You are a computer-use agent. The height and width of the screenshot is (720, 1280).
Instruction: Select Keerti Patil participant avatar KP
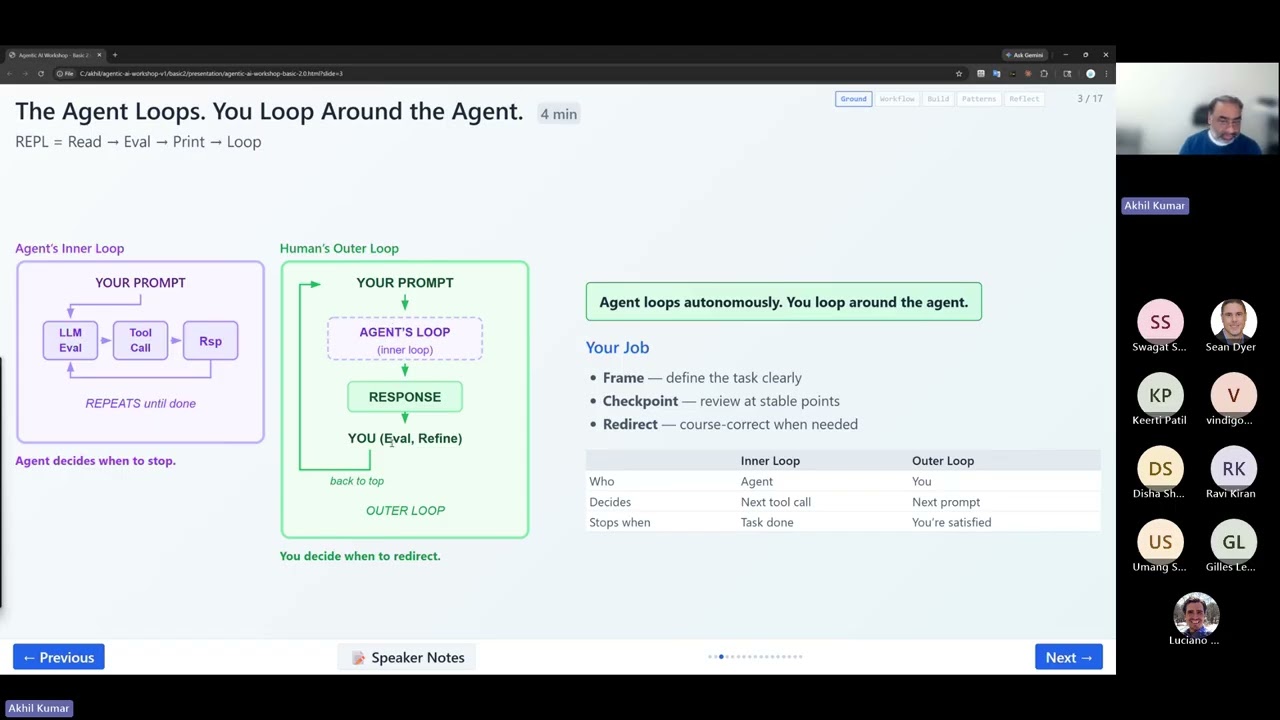(1160, 395)
